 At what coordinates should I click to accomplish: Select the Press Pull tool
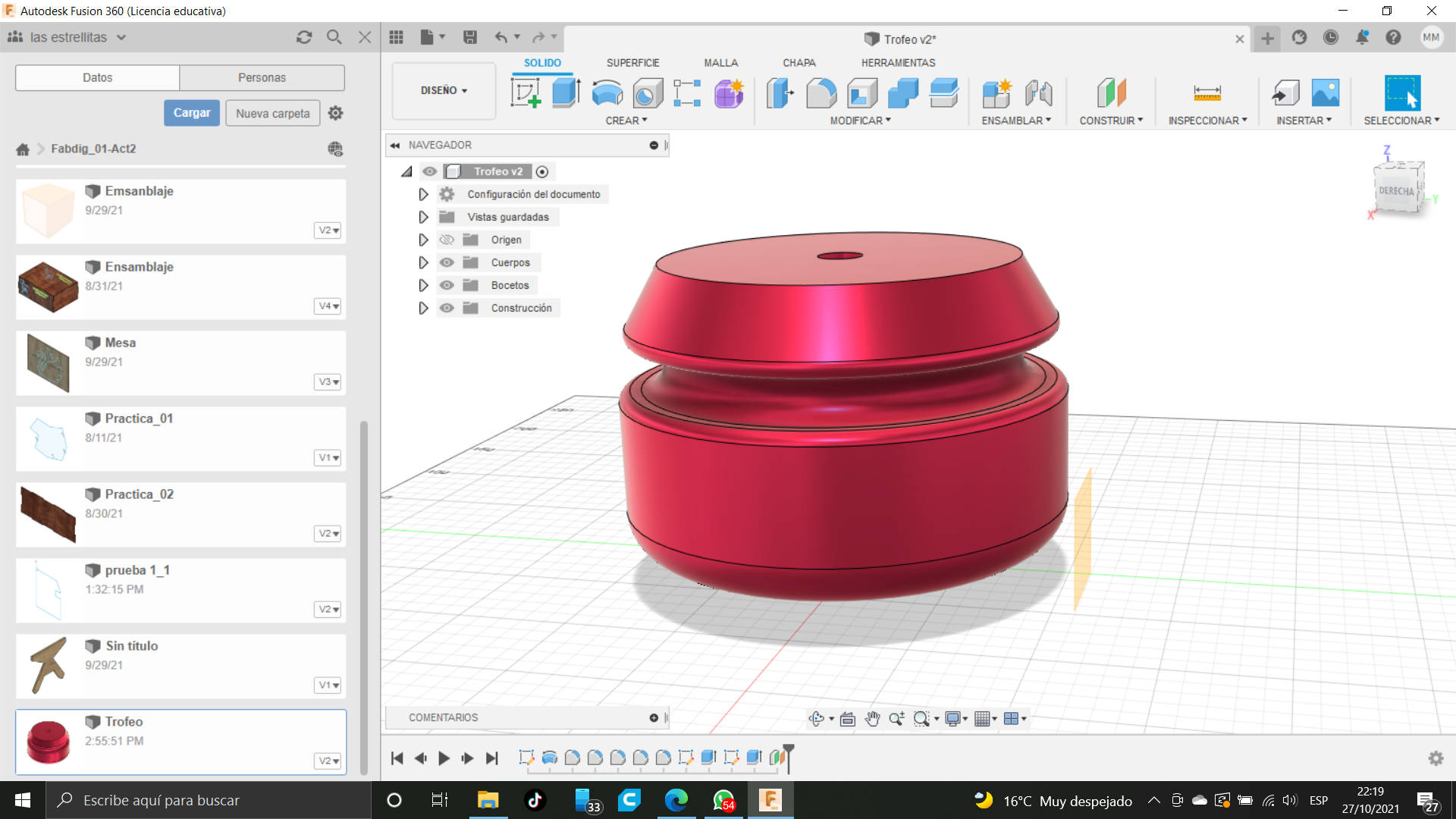click(x=780, y=93)
